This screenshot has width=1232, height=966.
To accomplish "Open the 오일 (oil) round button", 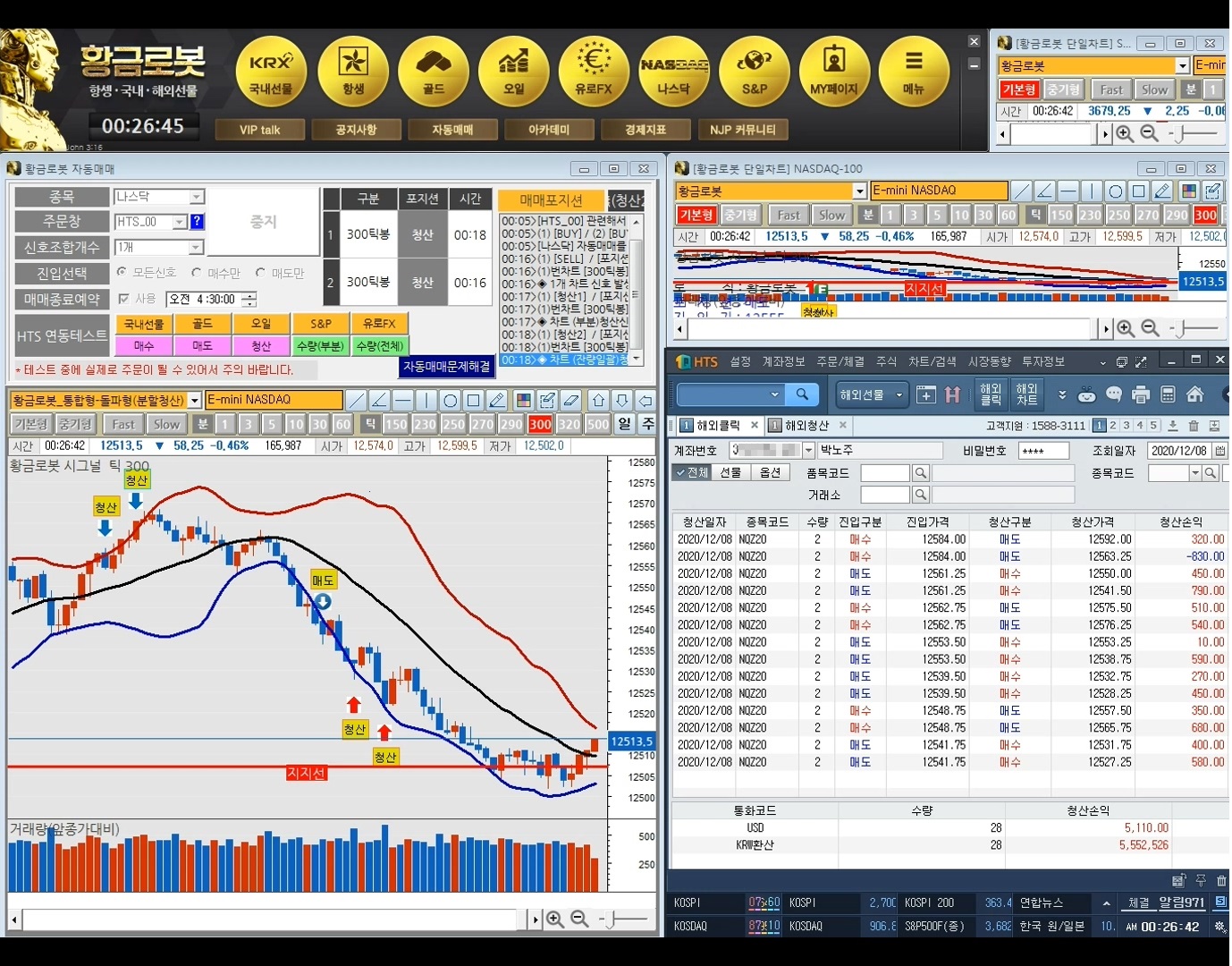I will pyautogui.click(x=514, y=72).
